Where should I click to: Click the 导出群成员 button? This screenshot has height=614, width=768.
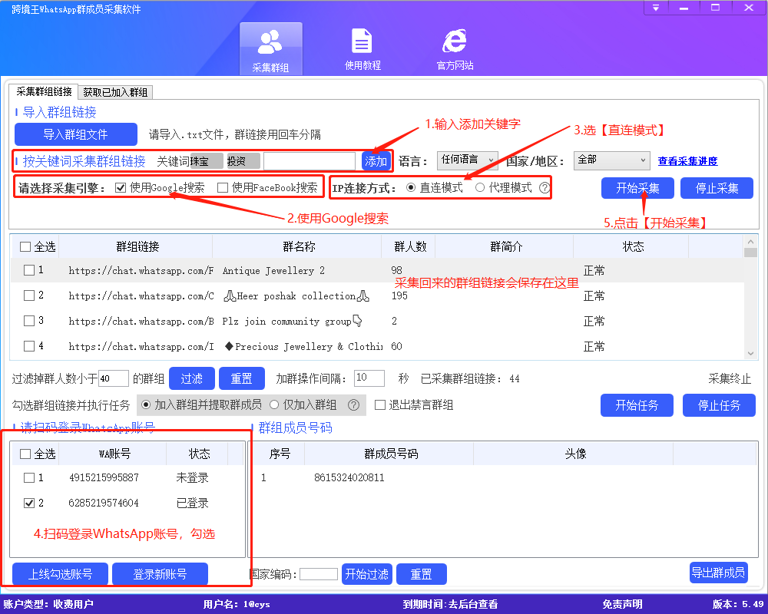718,572
